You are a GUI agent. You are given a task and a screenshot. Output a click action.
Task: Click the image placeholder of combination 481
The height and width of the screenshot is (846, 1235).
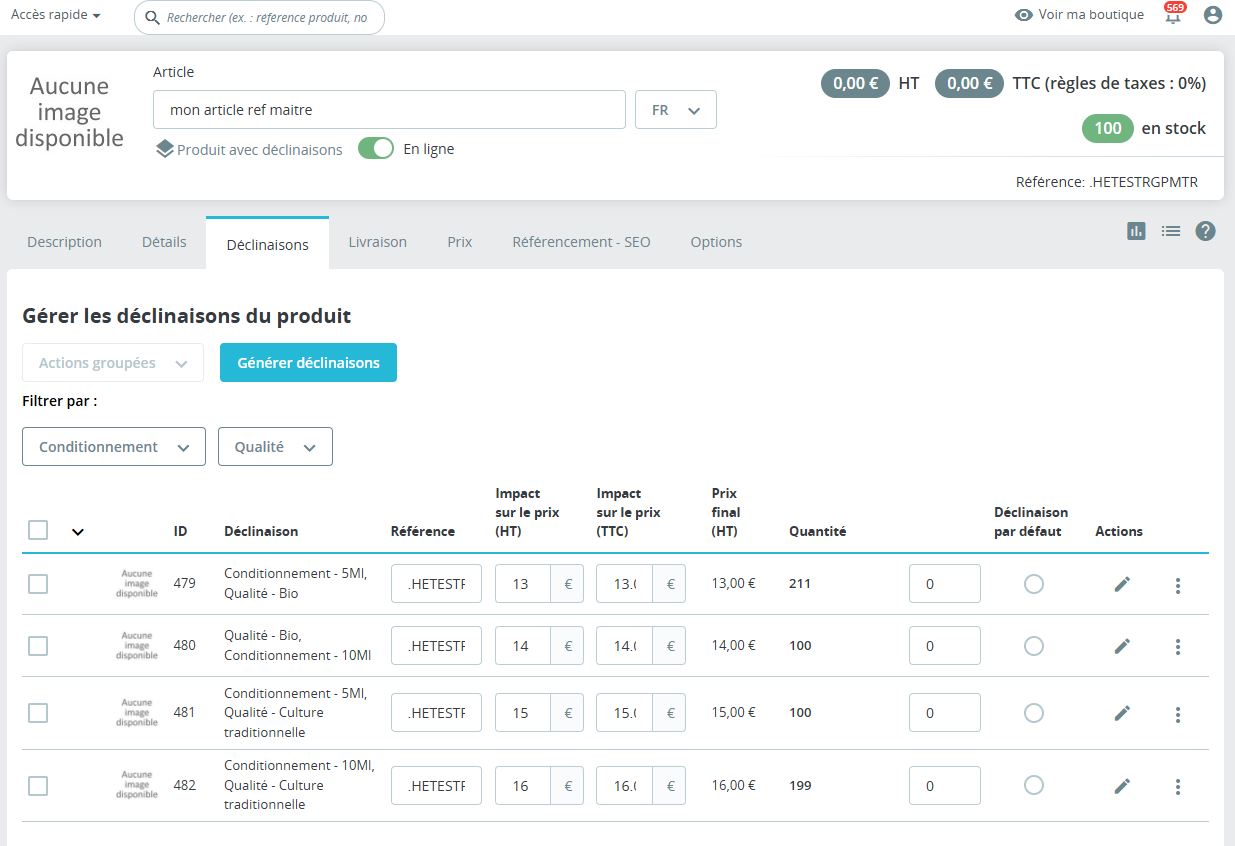(x=137, y=713)
